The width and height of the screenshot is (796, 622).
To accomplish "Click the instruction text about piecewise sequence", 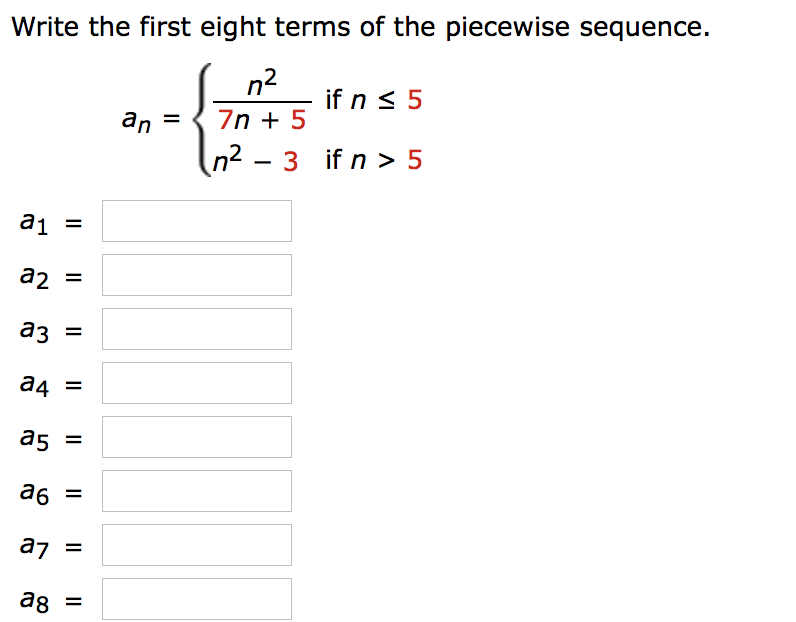I will click(x=360, y=27).
